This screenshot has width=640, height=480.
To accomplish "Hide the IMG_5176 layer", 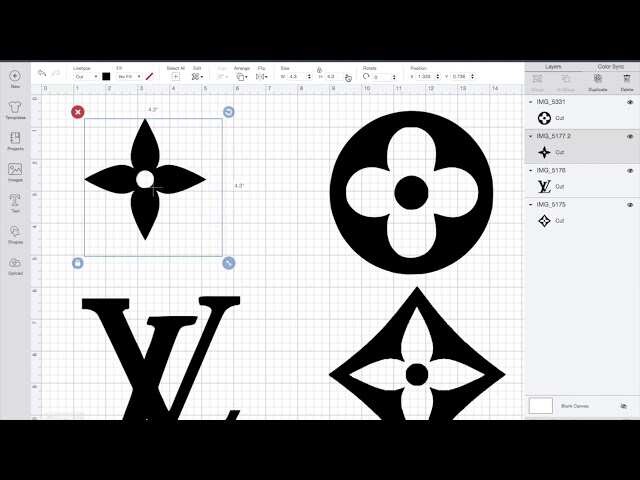I will pyautogui.click(x=630, y=171).
